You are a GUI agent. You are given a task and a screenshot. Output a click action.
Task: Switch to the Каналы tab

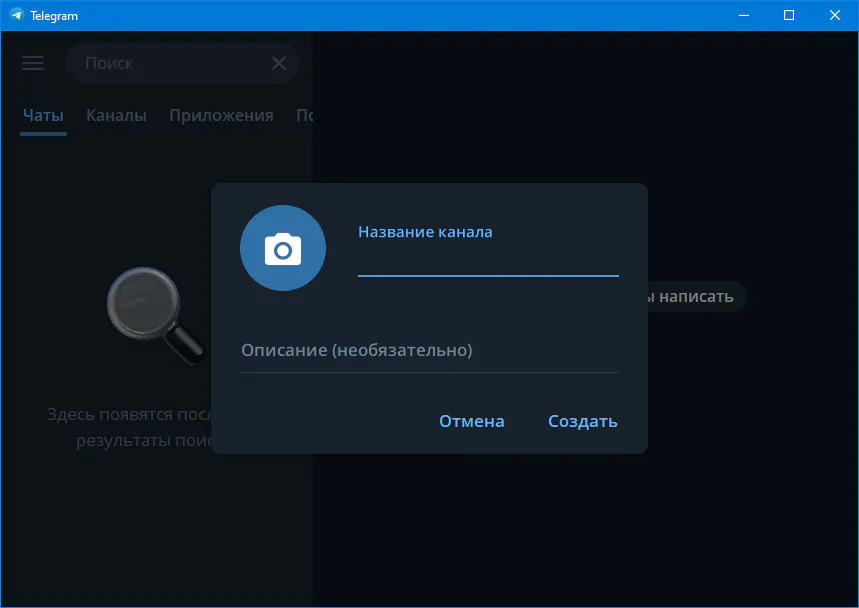116,115
